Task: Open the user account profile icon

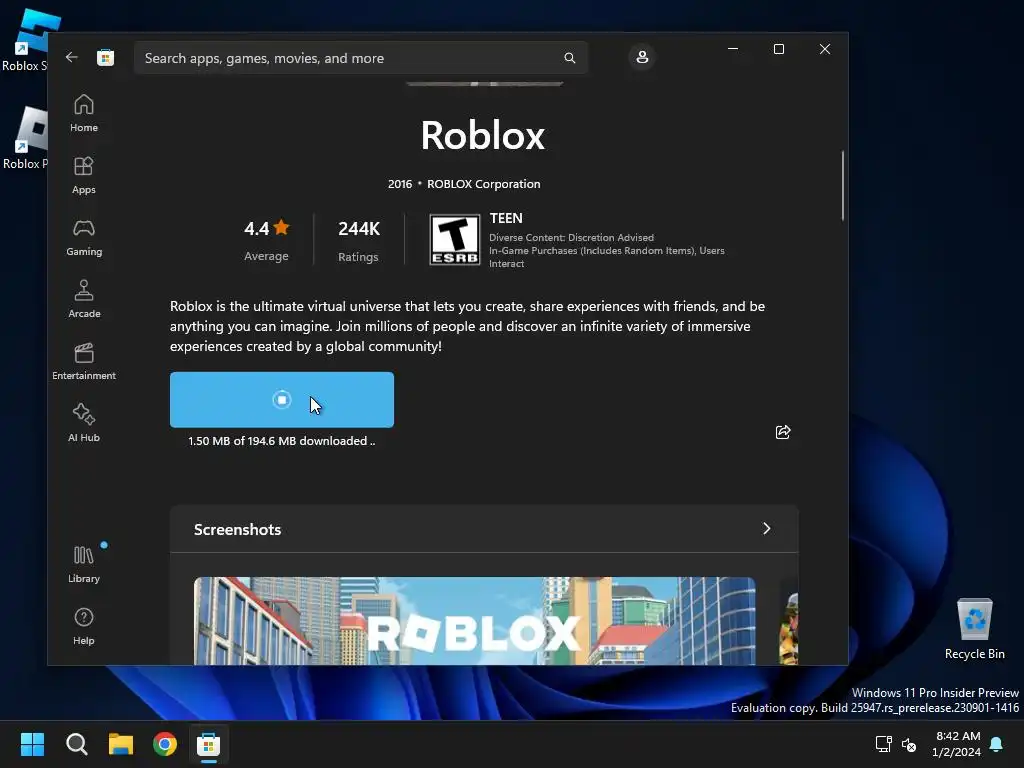Action: pos(642,57)
